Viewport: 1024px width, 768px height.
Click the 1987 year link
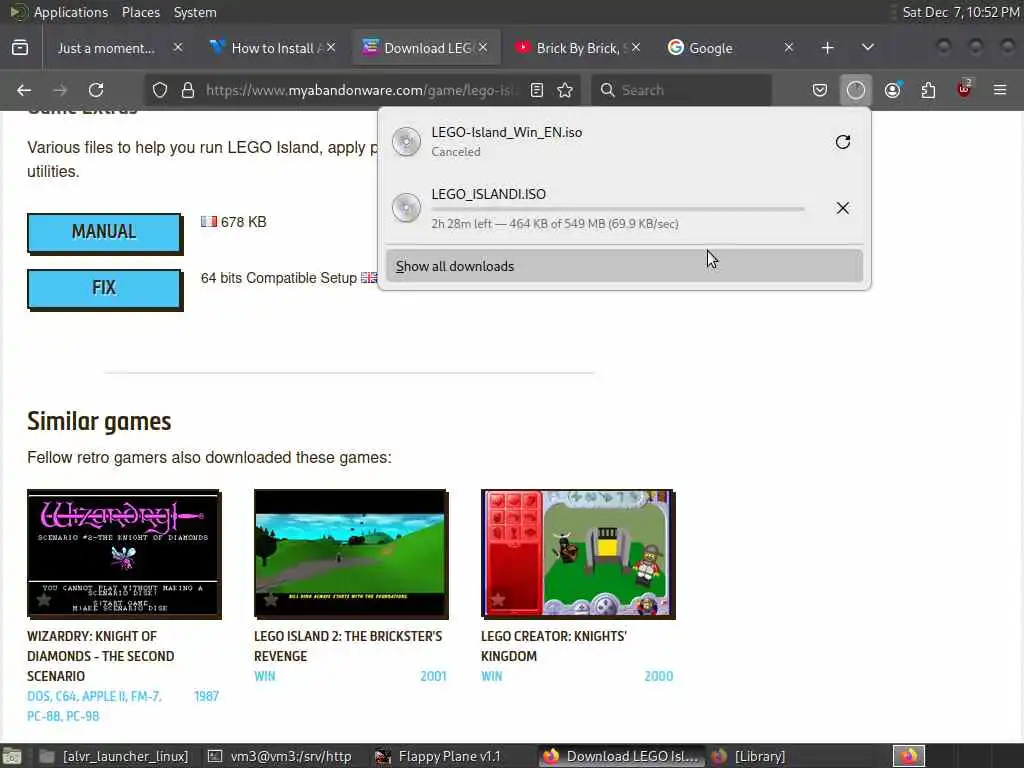(x=206, y=696)
